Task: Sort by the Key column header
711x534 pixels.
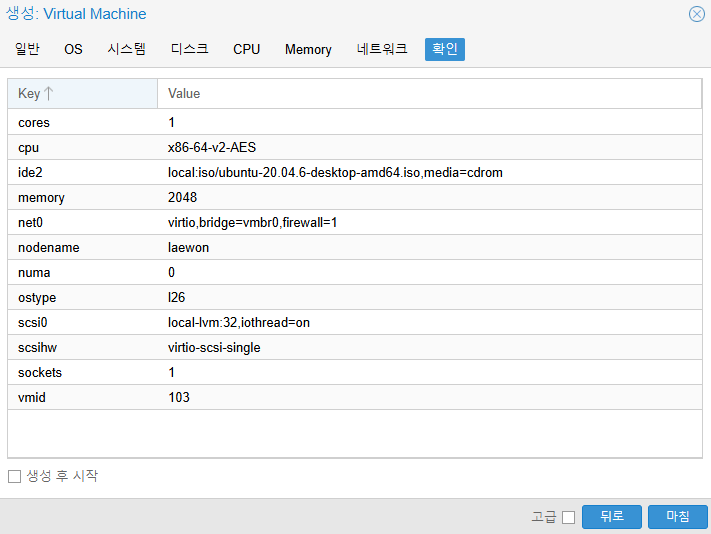Action: point(82,93)
